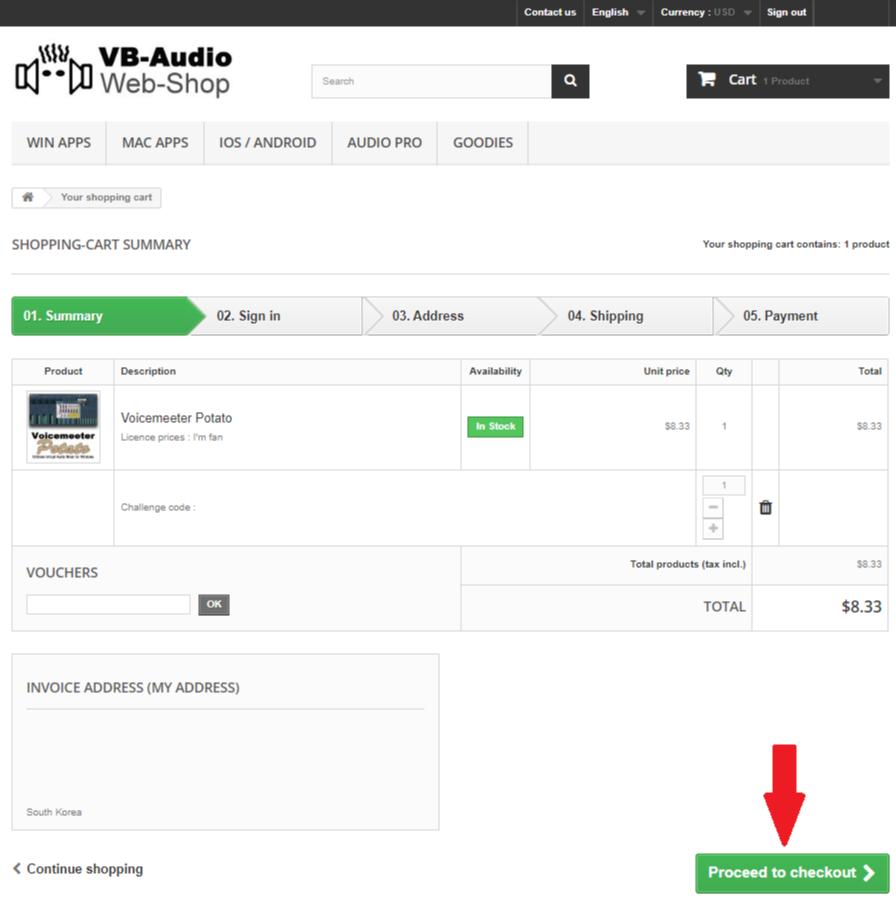
Task: Click the Challenge code label
Action: (x=158, y=507)
